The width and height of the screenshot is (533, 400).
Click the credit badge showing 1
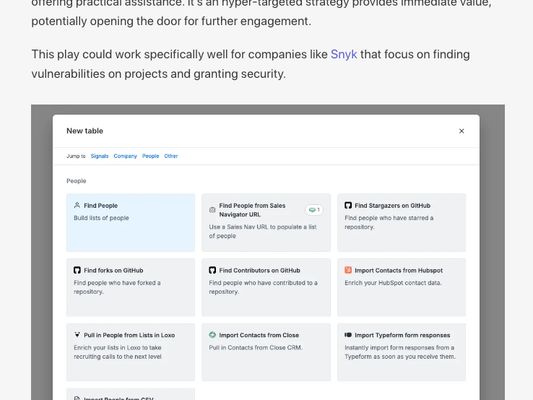coord(314,210)
